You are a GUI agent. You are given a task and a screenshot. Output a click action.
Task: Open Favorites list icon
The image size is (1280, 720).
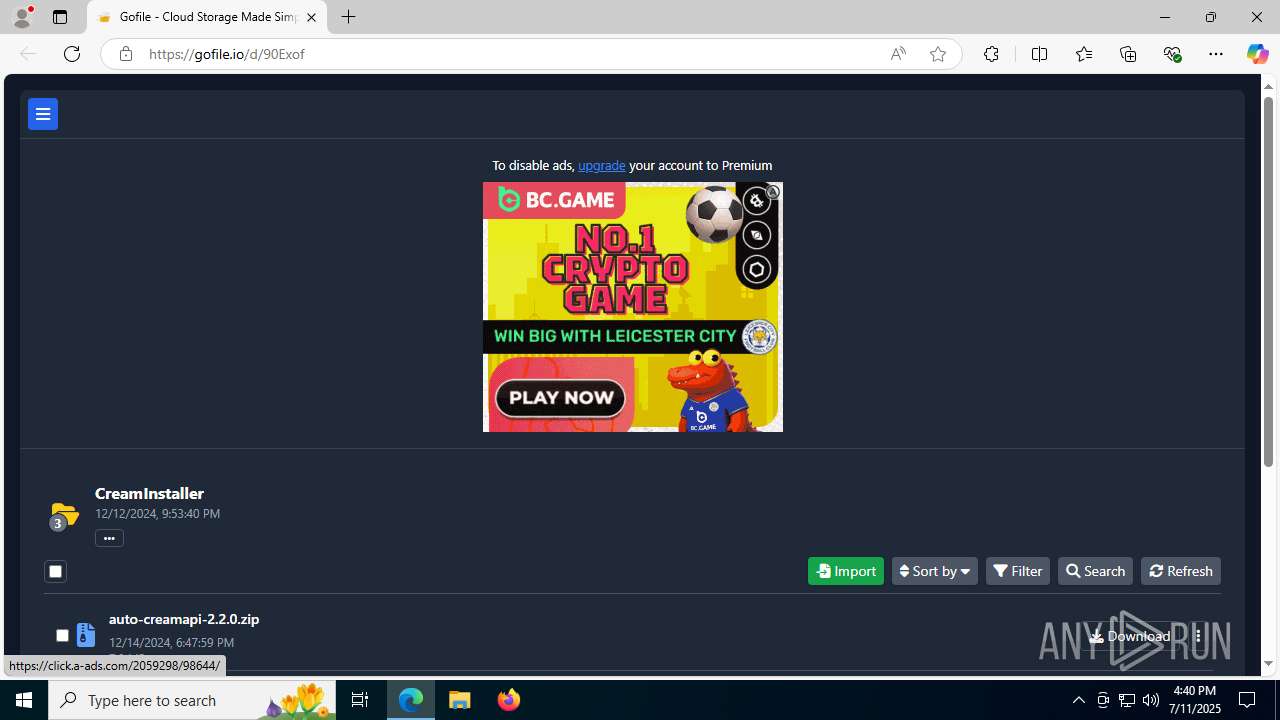point(1083,54)
